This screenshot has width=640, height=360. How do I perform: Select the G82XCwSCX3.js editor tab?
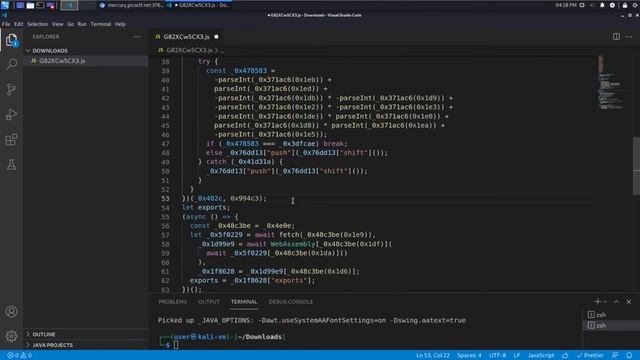pyautogui.click(x=187, y=37)
